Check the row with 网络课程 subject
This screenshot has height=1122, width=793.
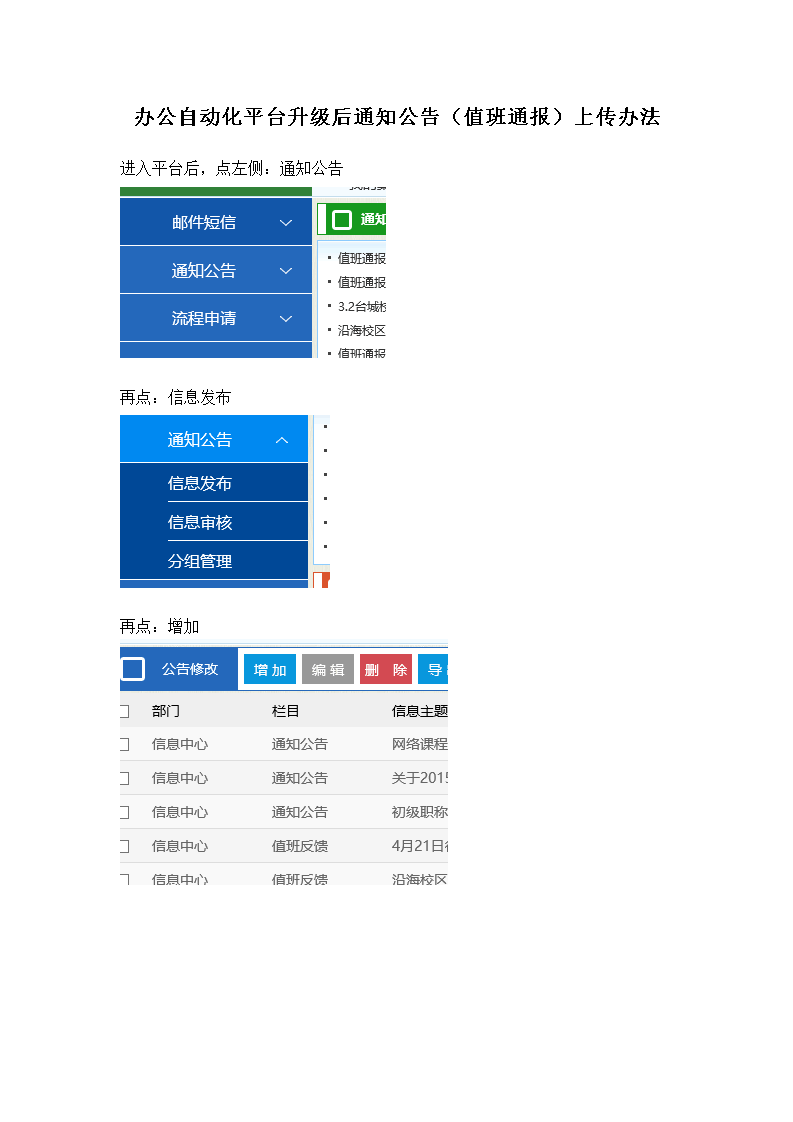125,744
